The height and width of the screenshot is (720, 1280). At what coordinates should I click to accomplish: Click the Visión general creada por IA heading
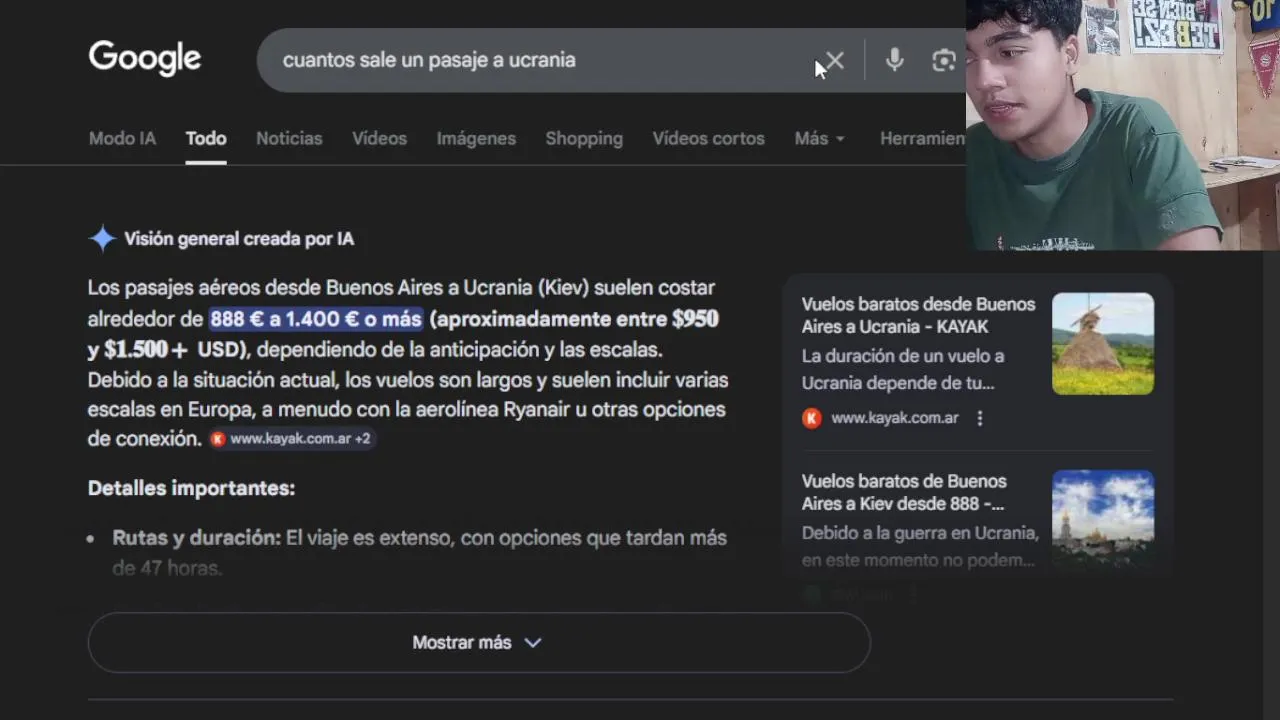pos(239,239)
